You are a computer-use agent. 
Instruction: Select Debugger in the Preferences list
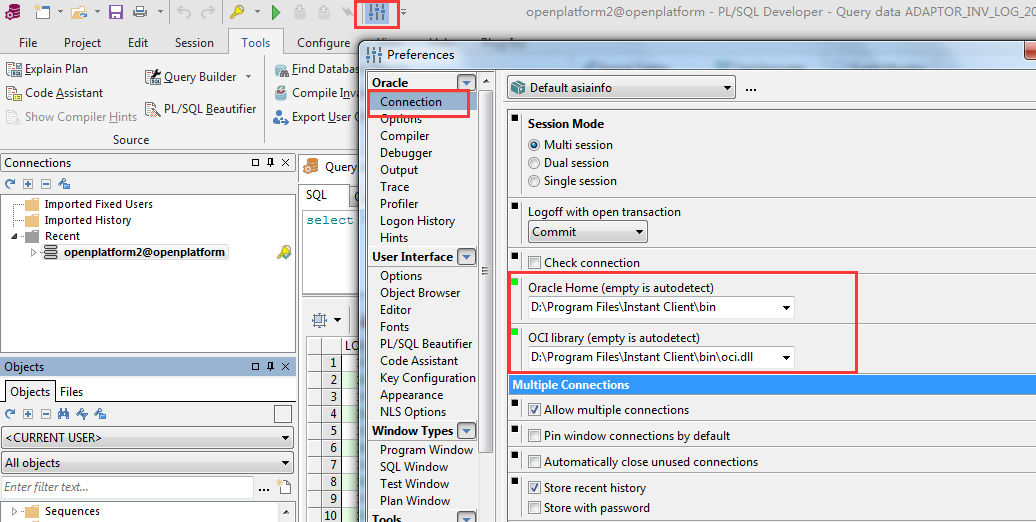[406, 153]
